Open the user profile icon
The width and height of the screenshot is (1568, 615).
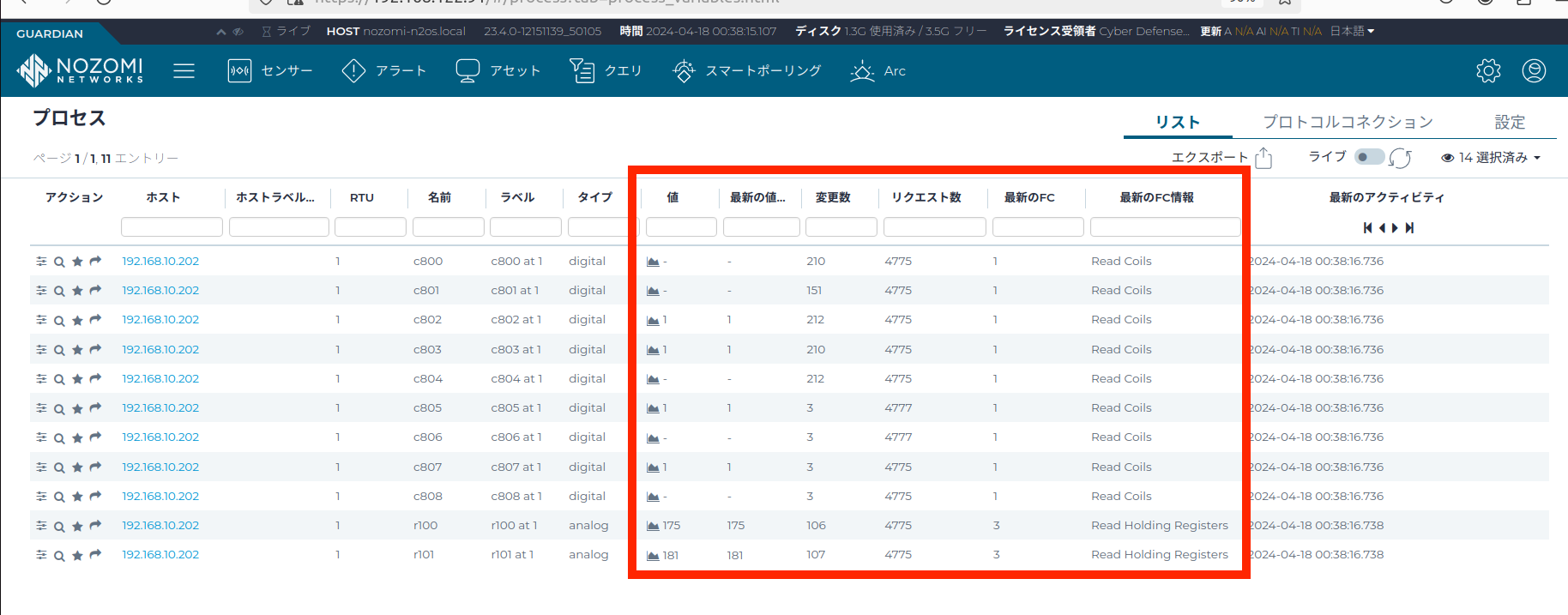pos(1534,70)
